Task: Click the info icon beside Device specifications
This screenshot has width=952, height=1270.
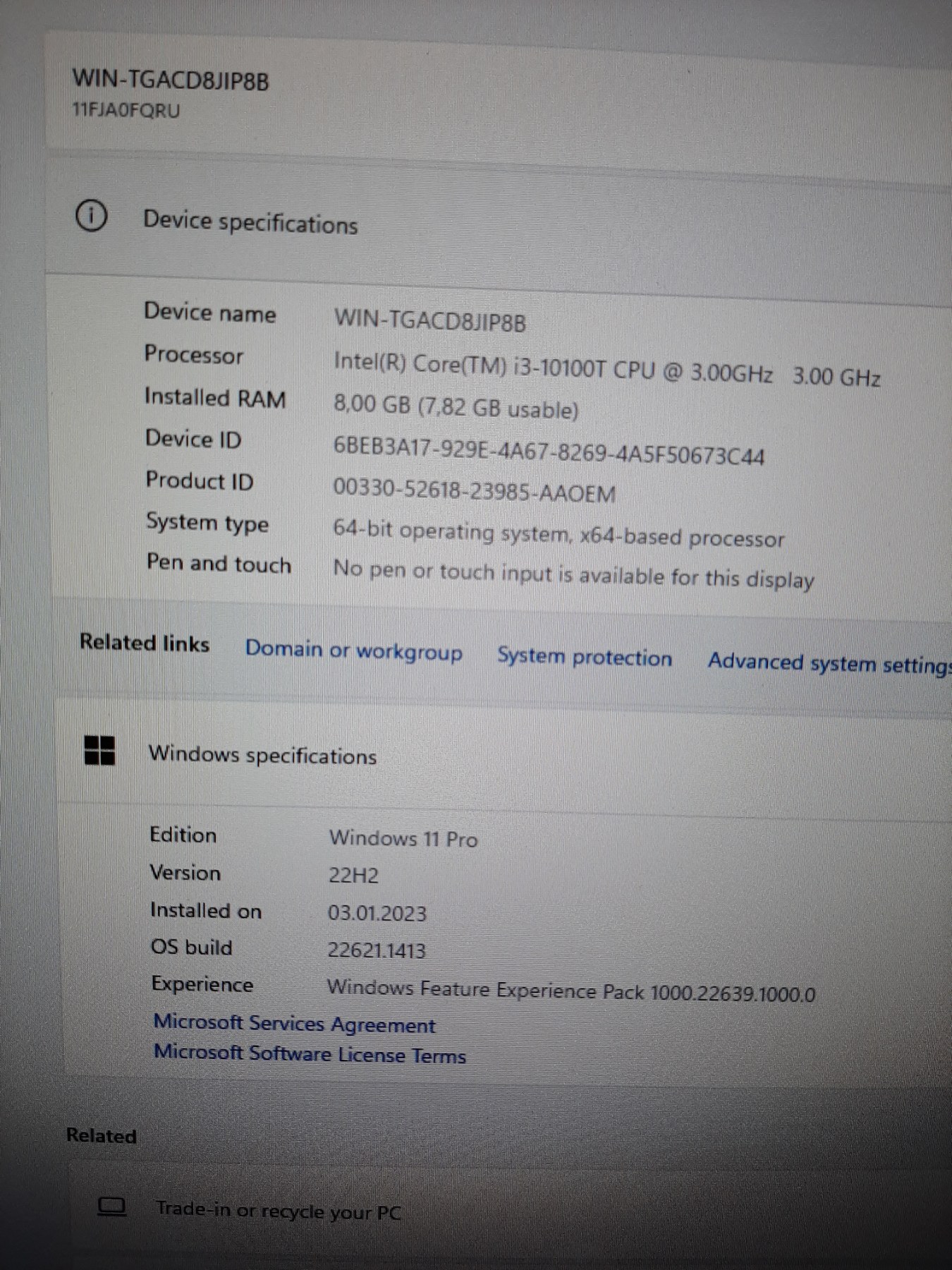Action: coord(91,216)
